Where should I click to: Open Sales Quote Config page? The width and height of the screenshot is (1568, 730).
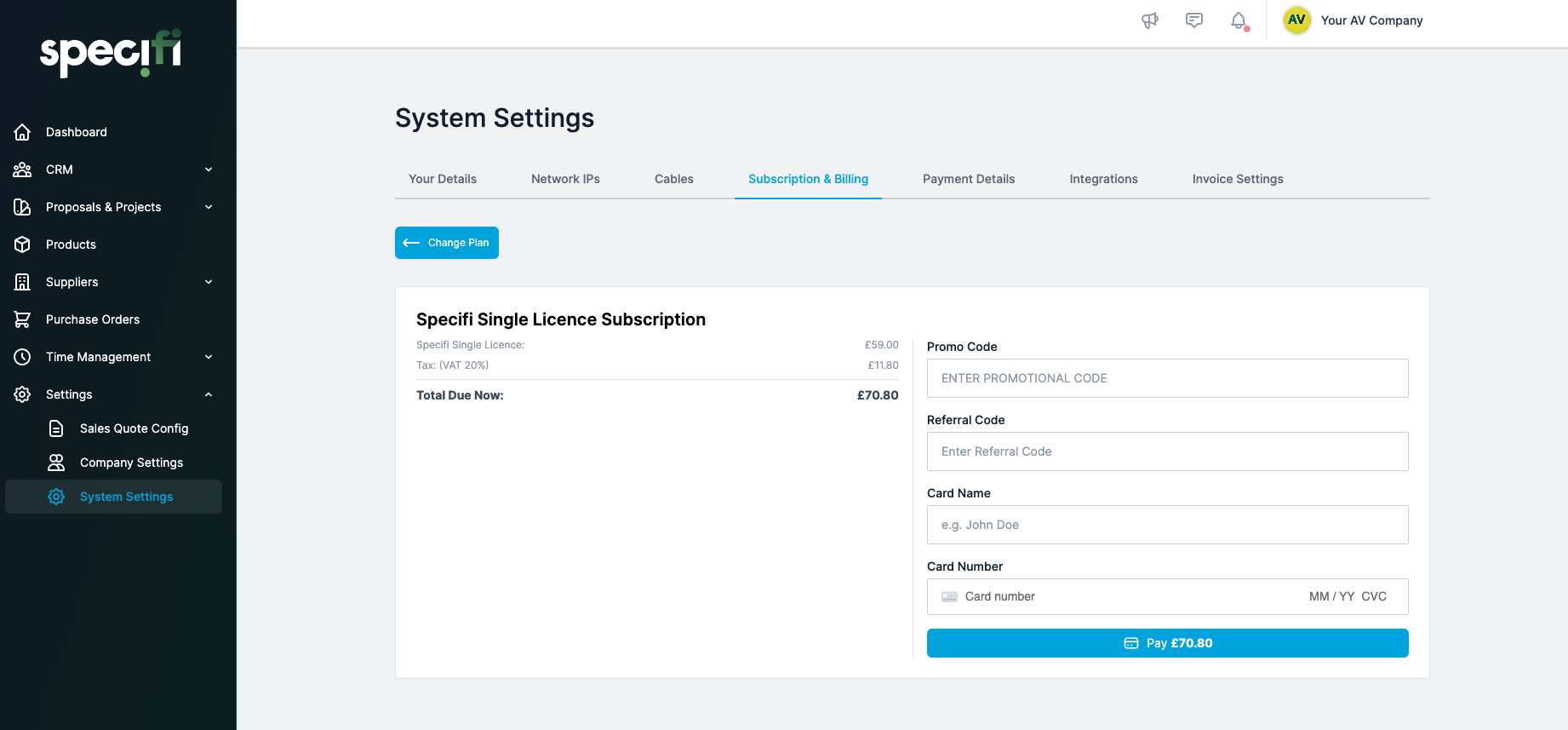tap(134, 428)
